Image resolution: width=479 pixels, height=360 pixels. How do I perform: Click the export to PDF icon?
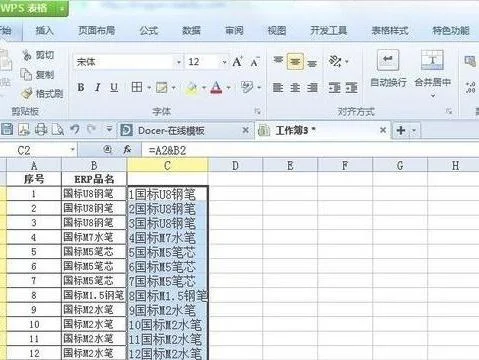(24, 129)
